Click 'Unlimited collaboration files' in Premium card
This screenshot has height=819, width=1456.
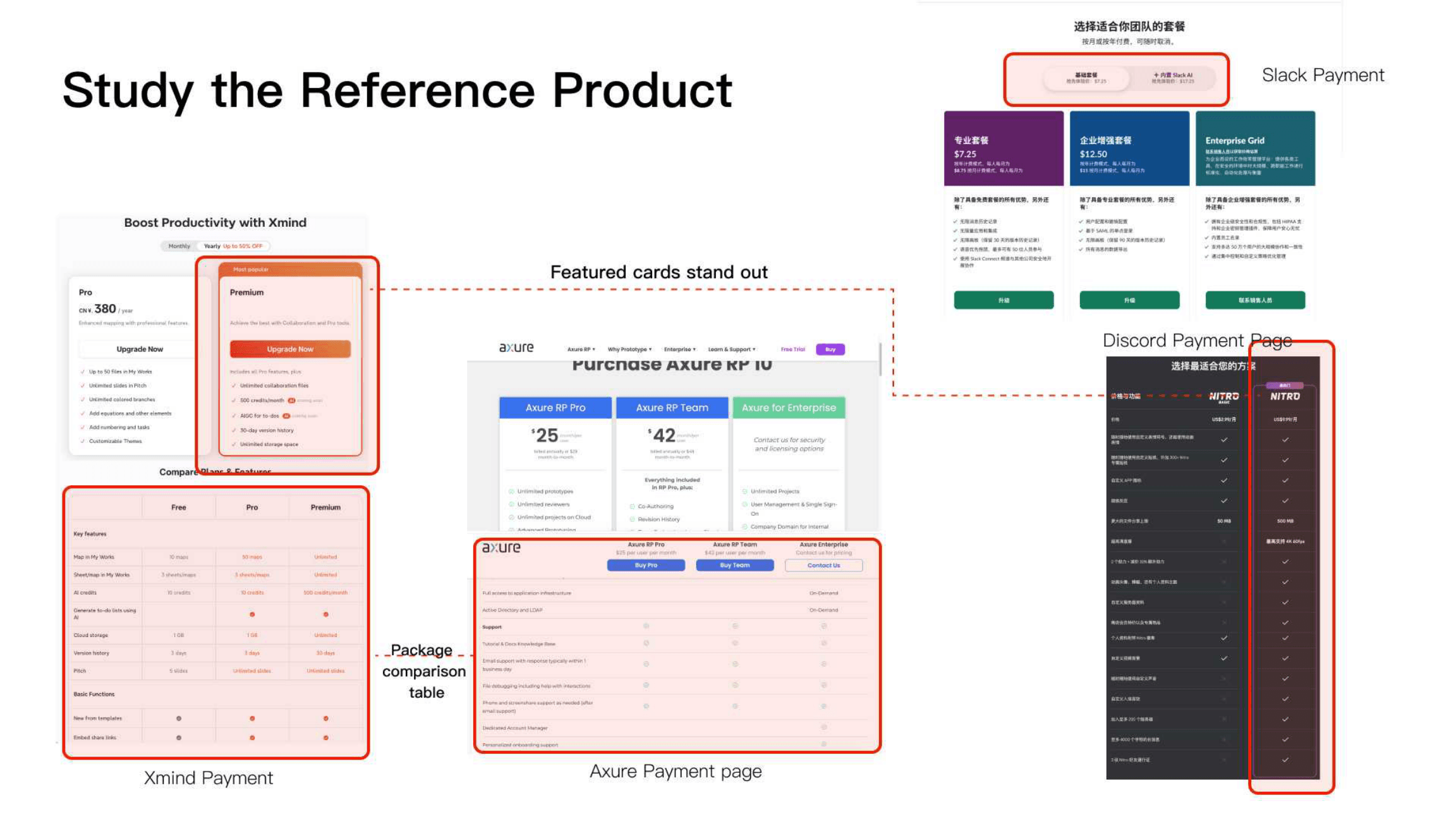[274, 385]
